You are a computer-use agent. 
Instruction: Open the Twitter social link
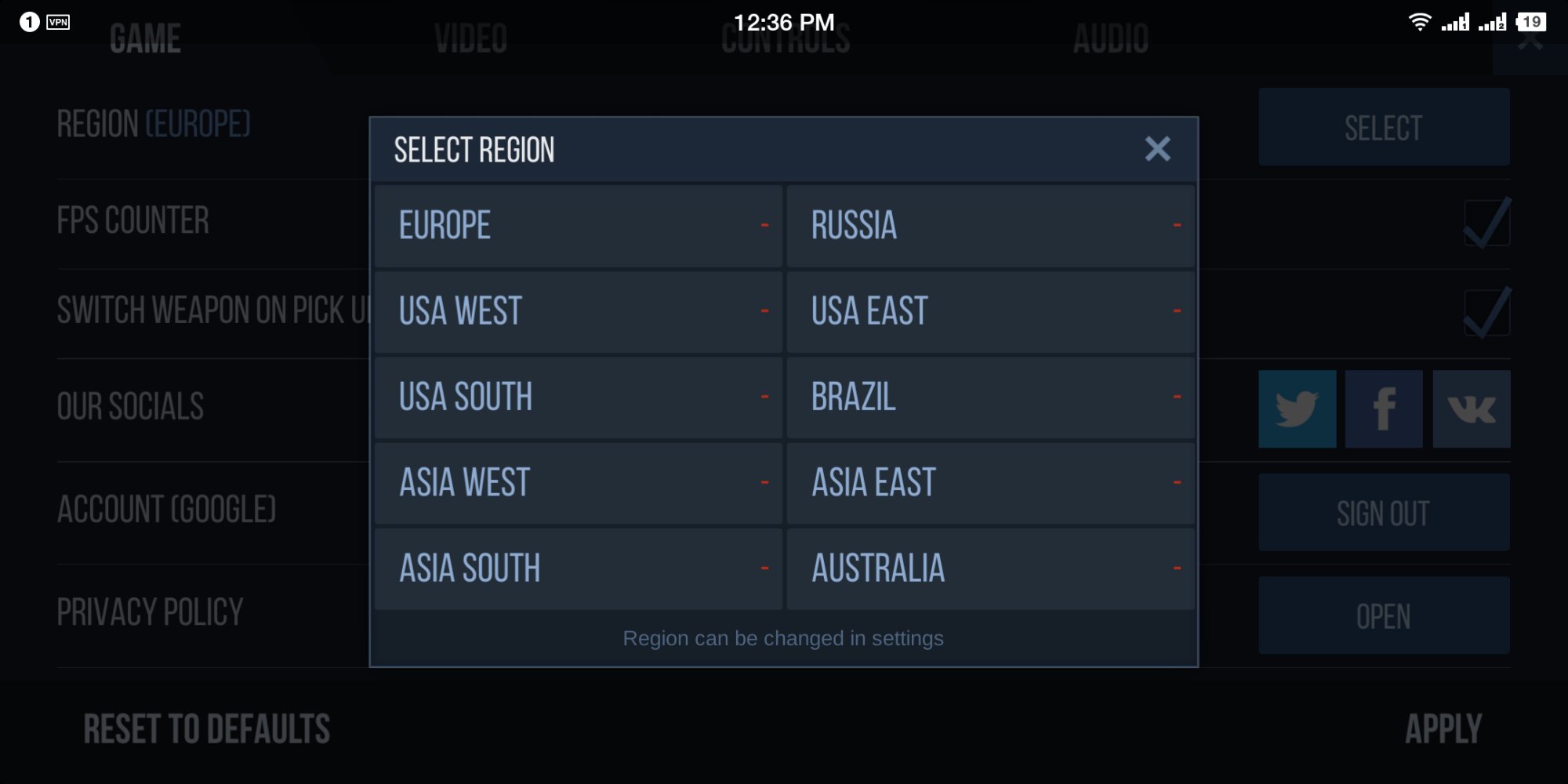click(1297, 409)
